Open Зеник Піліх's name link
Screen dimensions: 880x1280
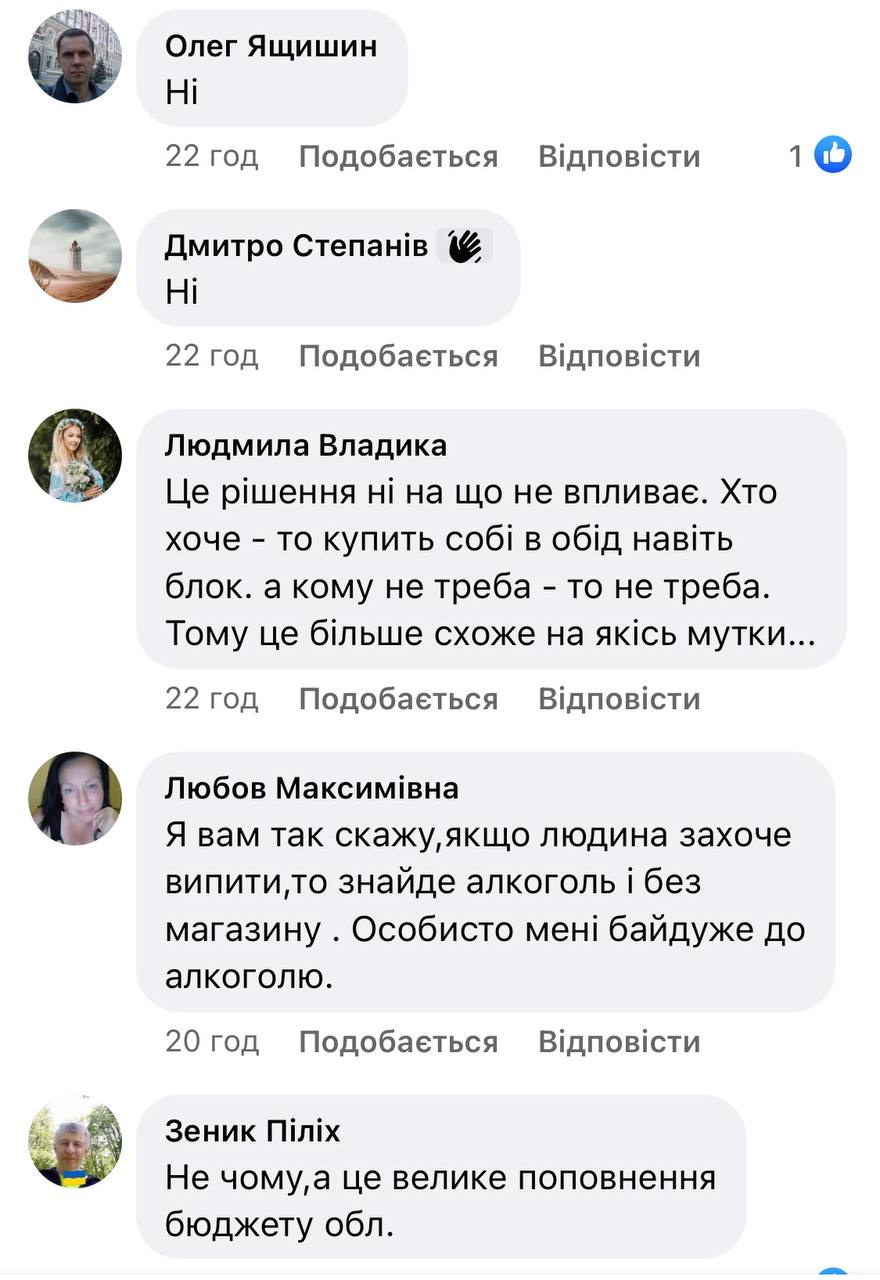252,1131
